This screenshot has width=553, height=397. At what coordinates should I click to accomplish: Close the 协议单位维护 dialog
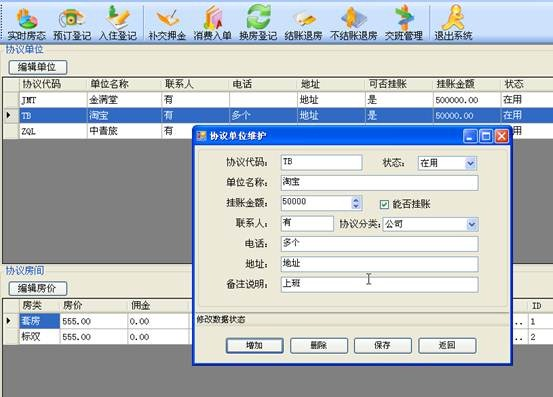tap(502, 136)
